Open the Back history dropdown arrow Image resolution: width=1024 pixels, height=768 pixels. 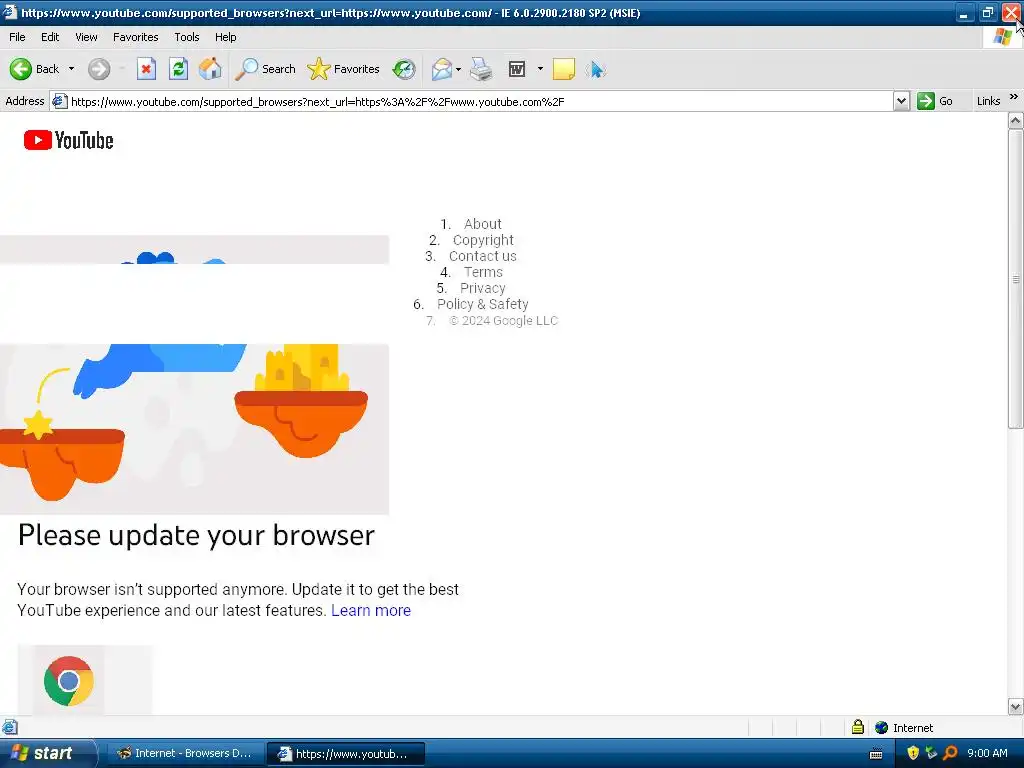click(71, 69)
